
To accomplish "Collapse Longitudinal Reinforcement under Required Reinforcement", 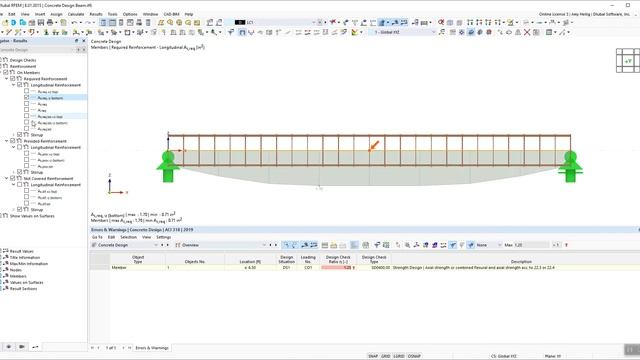I will [x=13, y=85].
